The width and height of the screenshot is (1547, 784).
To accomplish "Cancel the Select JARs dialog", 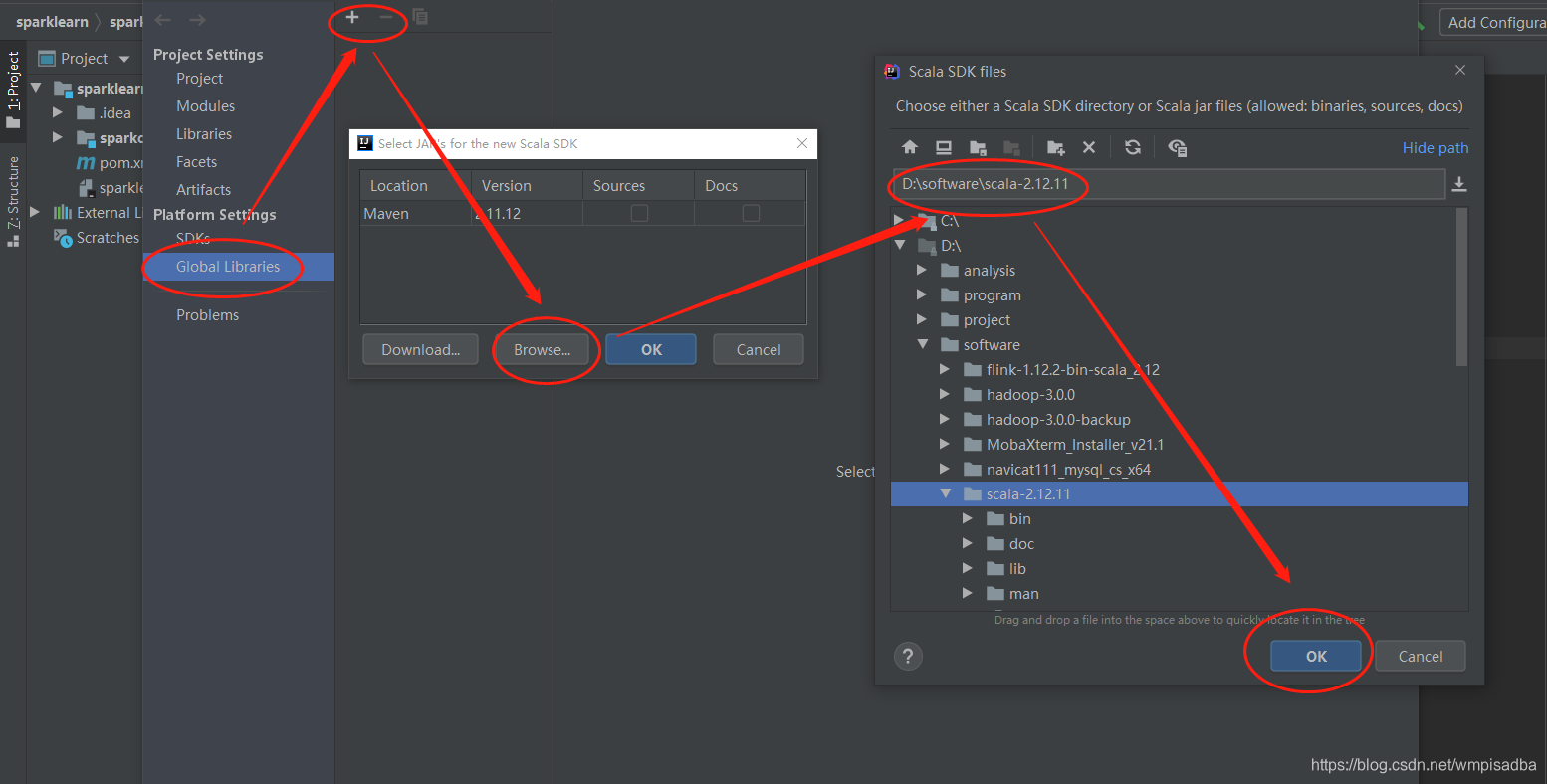I will 759,349.
